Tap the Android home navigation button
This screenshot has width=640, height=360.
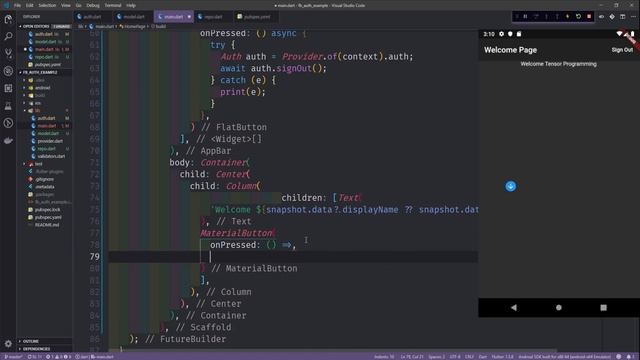pyautogui.click(x=559, y=307)
